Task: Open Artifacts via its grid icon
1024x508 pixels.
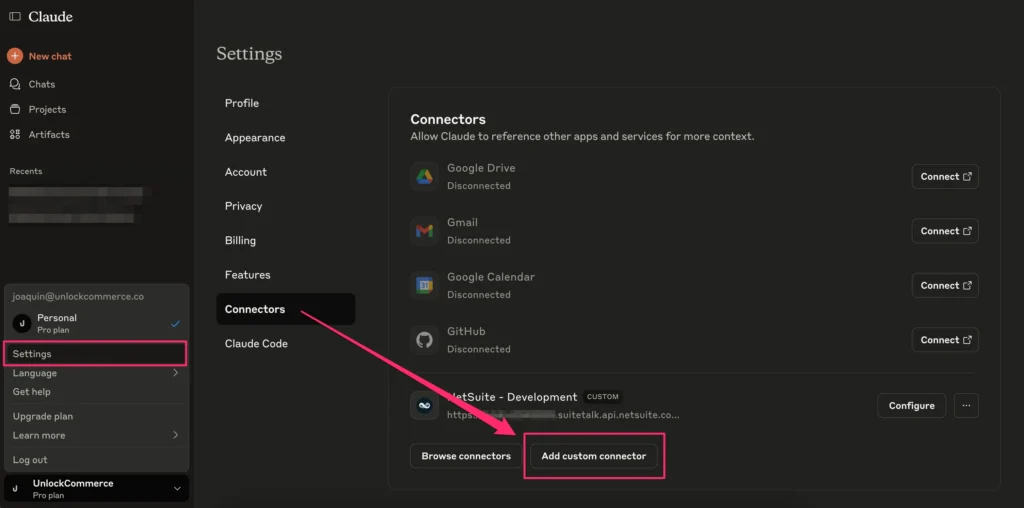Action: [x=15, y=135]
